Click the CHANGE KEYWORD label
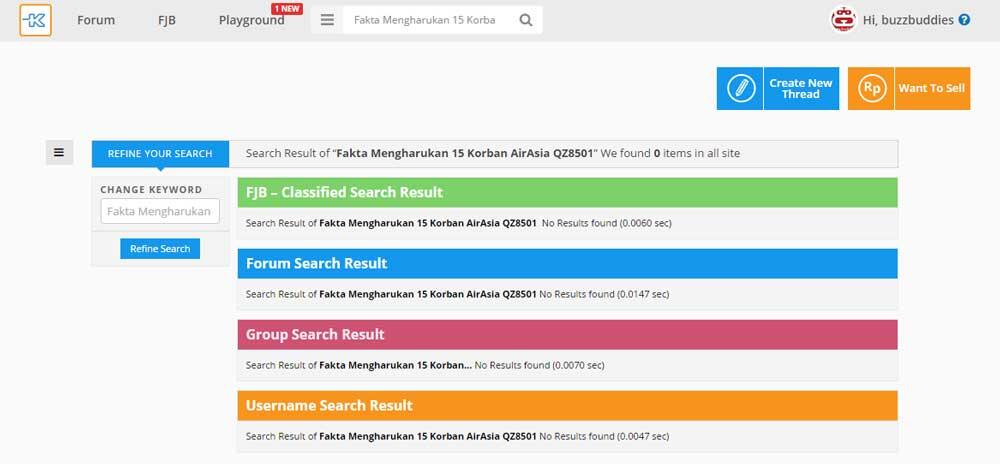Image resolution: width=1000 pixels, height=464 pixels. tap(151, 189)
